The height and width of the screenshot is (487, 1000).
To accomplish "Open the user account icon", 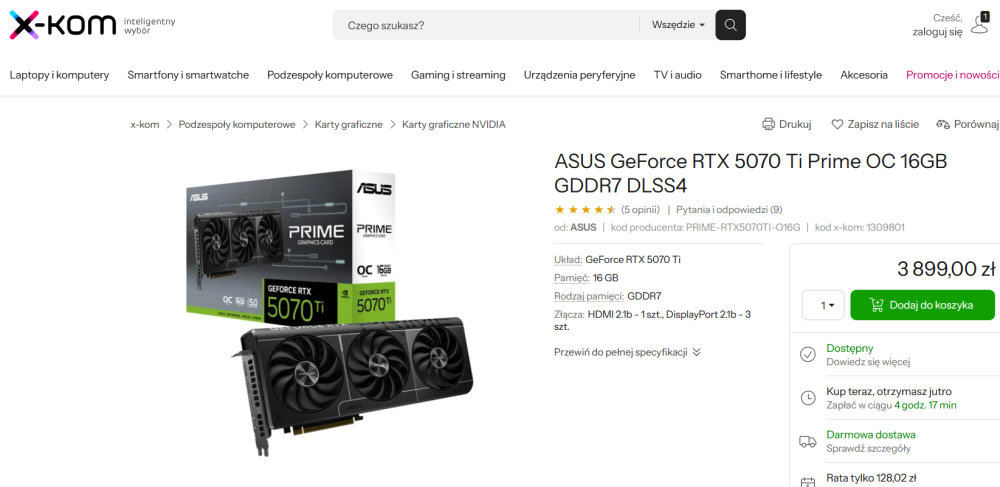I will (979, 23).
